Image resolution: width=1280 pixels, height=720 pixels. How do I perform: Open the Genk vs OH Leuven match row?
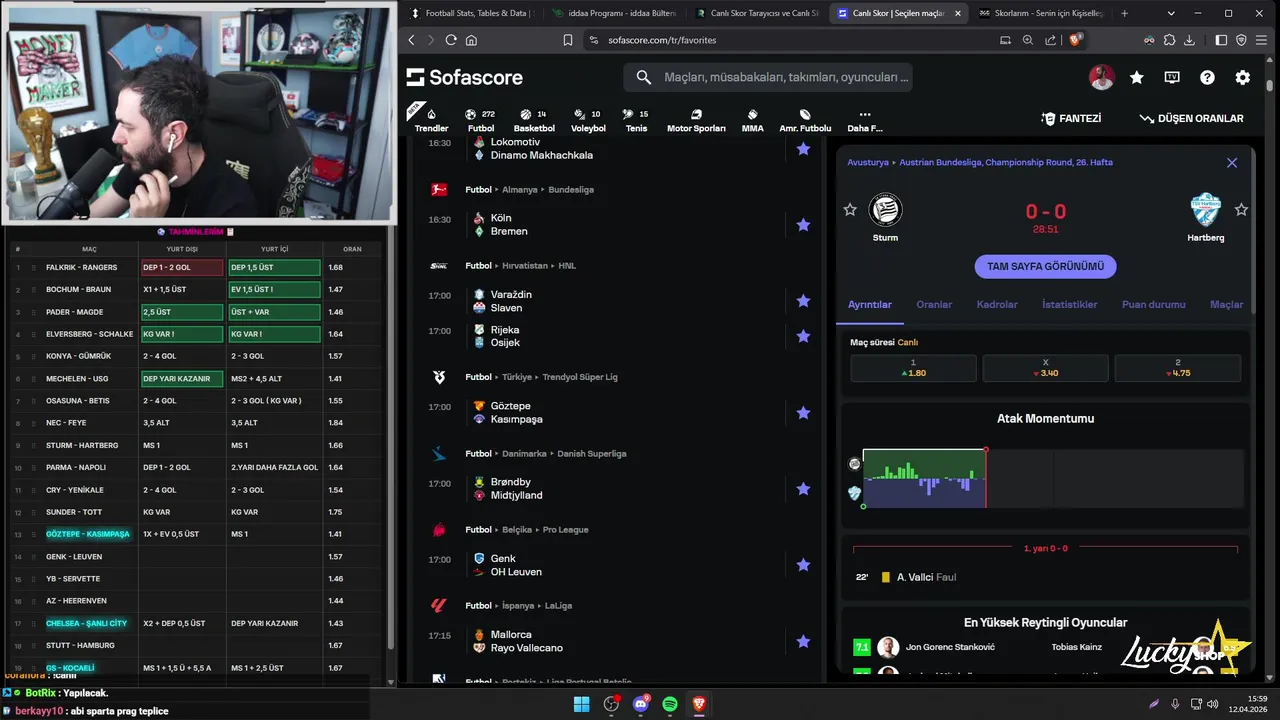(x=620, y=565)
